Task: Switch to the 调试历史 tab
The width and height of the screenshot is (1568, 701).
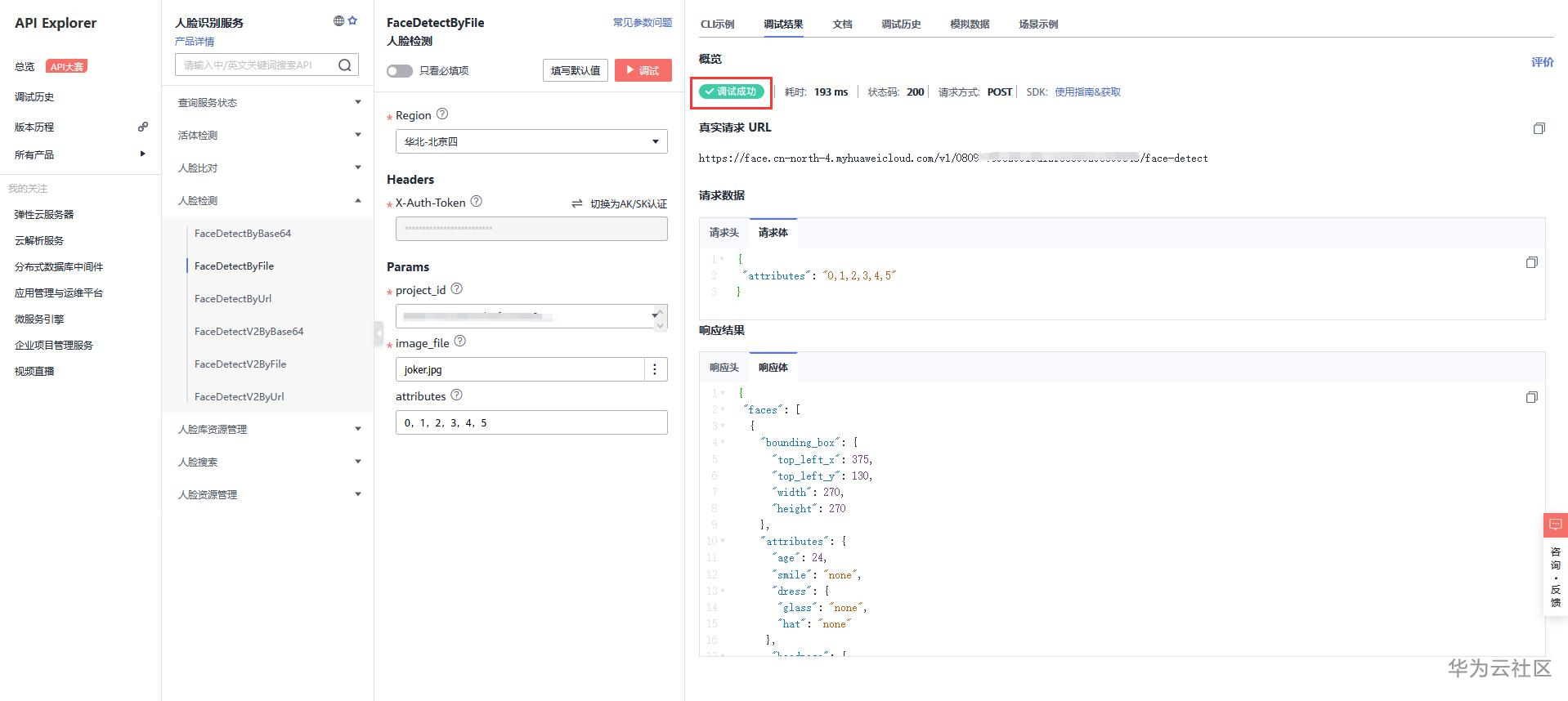Action: [901, 25]
